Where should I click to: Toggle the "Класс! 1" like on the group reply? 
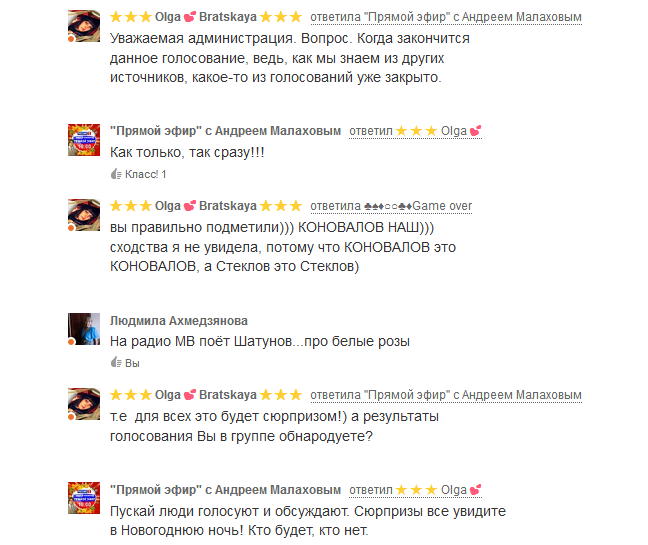pyautogui.click(x=138, y=174)
